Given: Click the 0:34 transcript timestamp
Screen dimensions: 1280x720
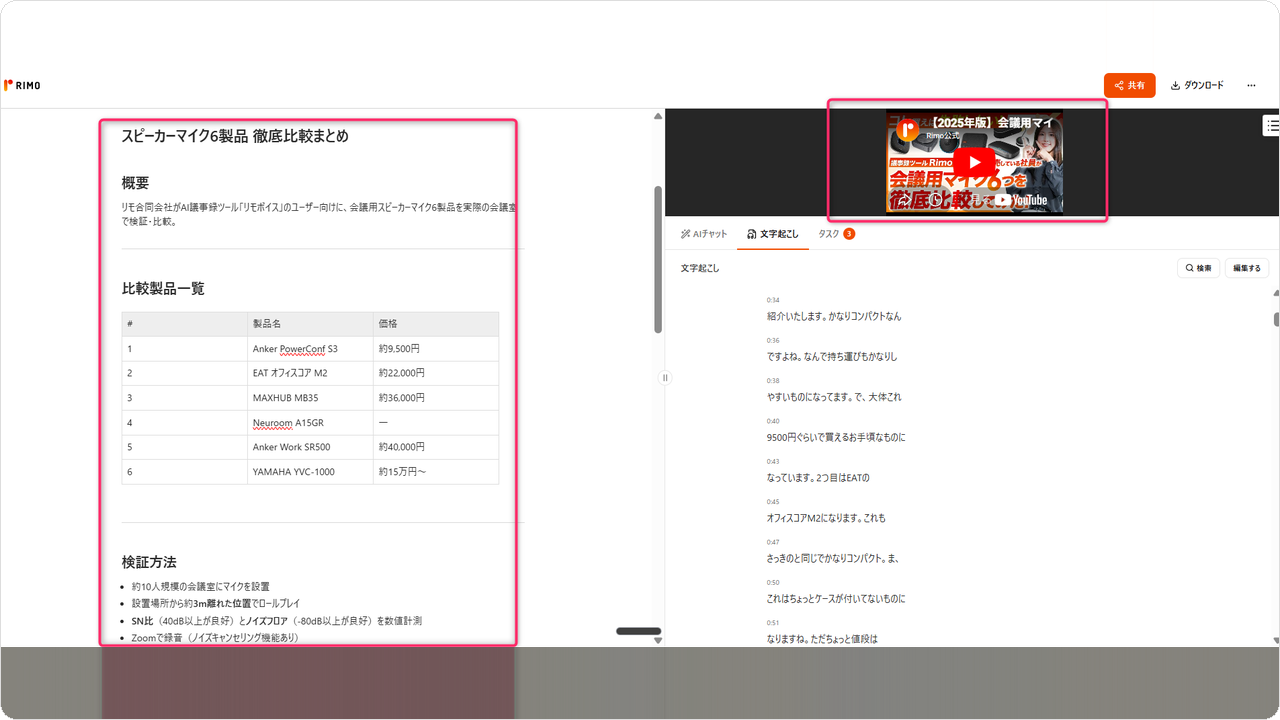Looking at the screenshot, I should point(773,300).
